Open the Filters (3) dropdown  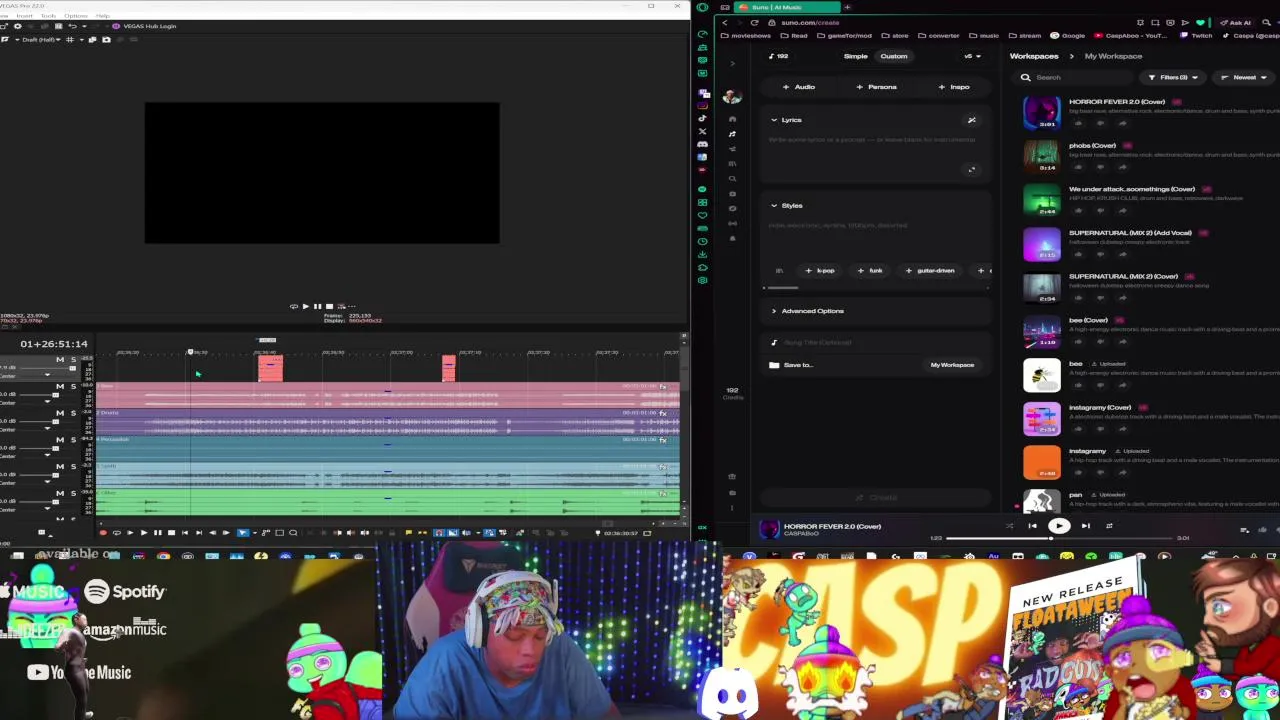coord(1173,77)
